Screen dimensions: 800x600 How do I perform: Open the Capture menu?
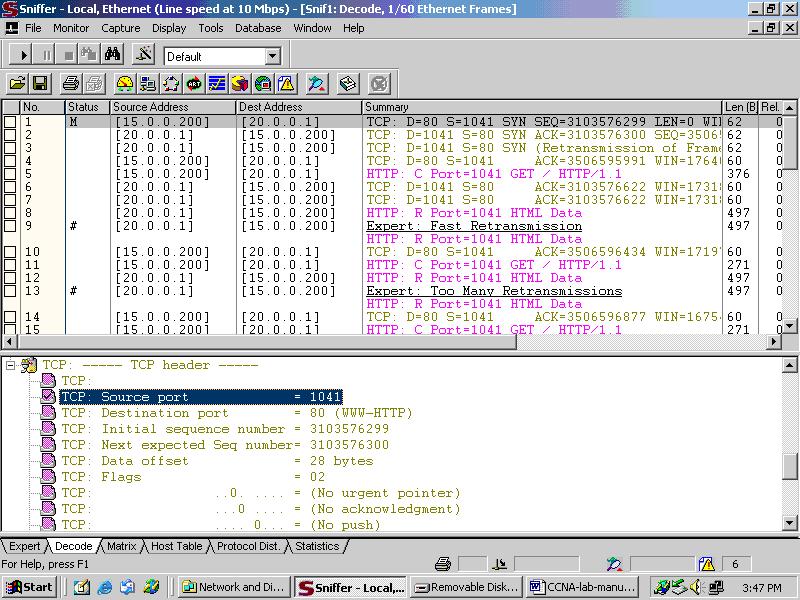[120, 28]
